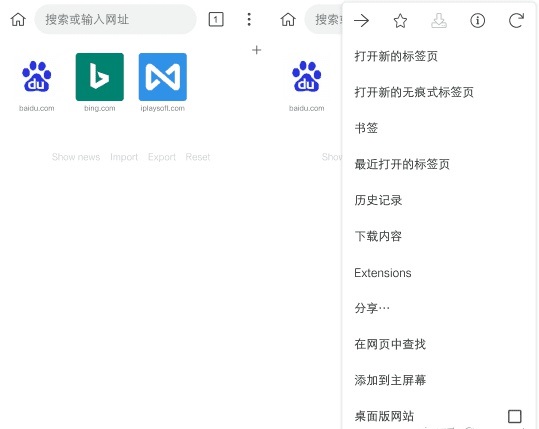
Task: Click the Reset link
Action: pyautogui.click(x=198, y=157)
